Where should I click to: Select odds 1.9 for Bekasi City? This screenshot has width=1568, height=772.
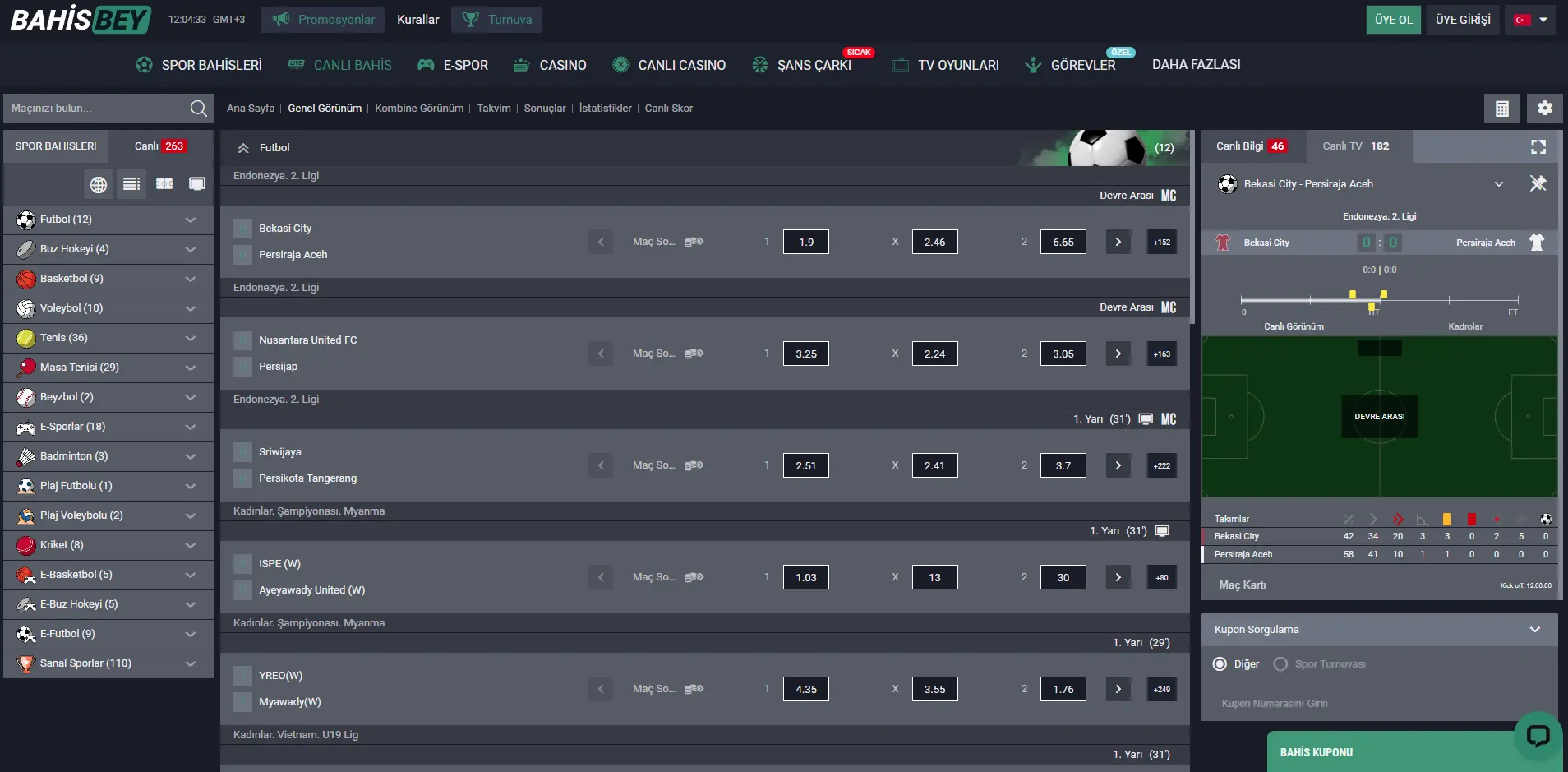(x=806, y=243)
